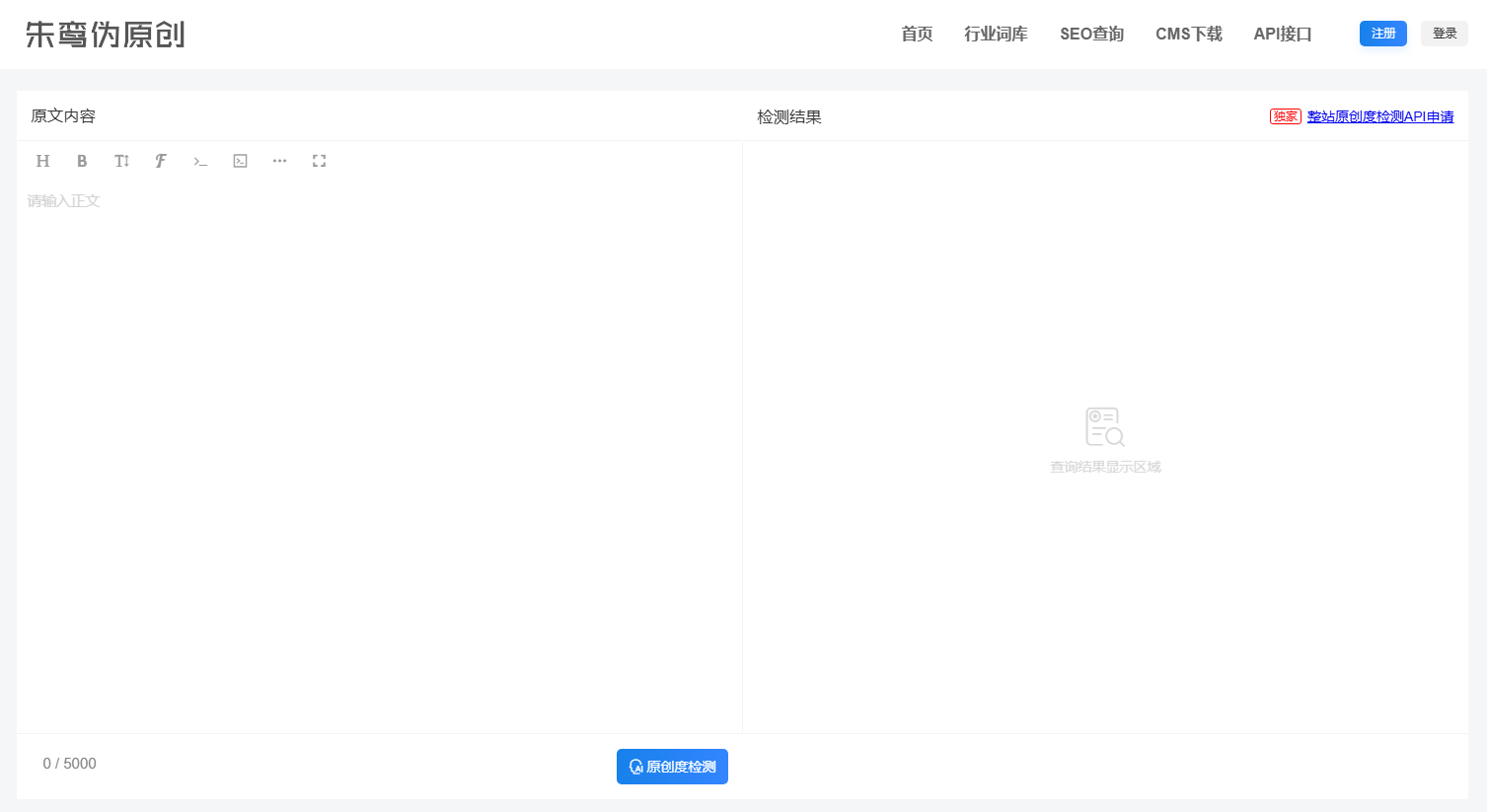
Task: Start the 原创度检测 check
Action: [x=672, y=767]
